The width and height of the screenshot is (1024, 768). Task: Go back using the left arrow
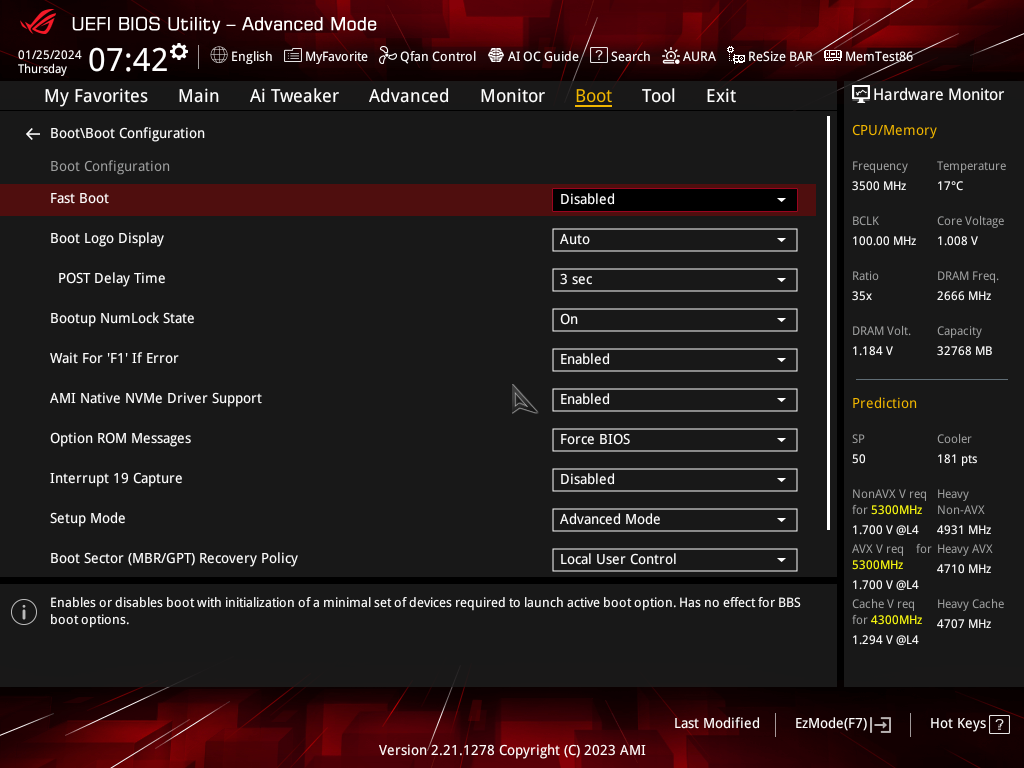pos(33,134)
